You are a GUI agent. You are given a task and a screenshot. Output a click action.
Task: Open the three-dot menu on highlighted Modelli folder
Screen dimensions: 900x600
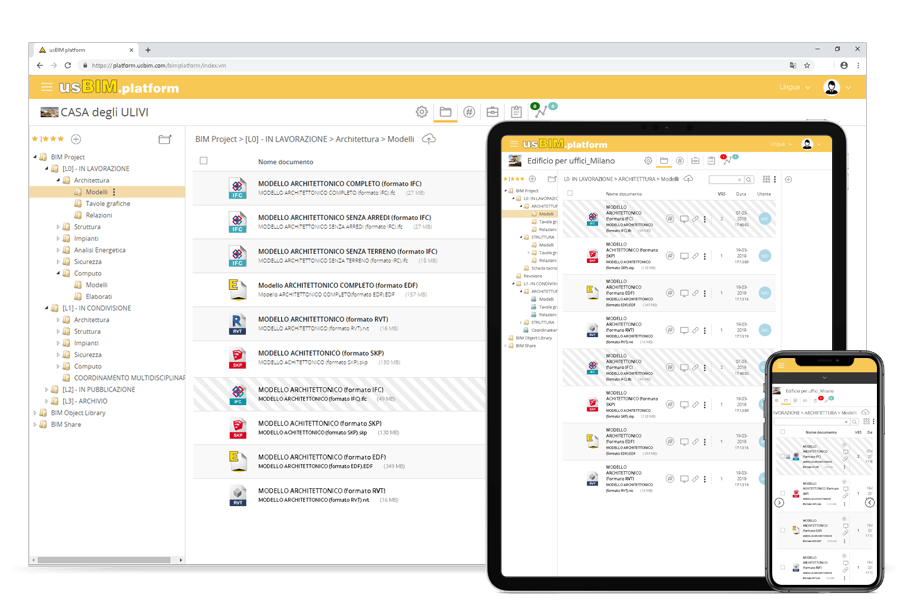(x=114, y=192)
